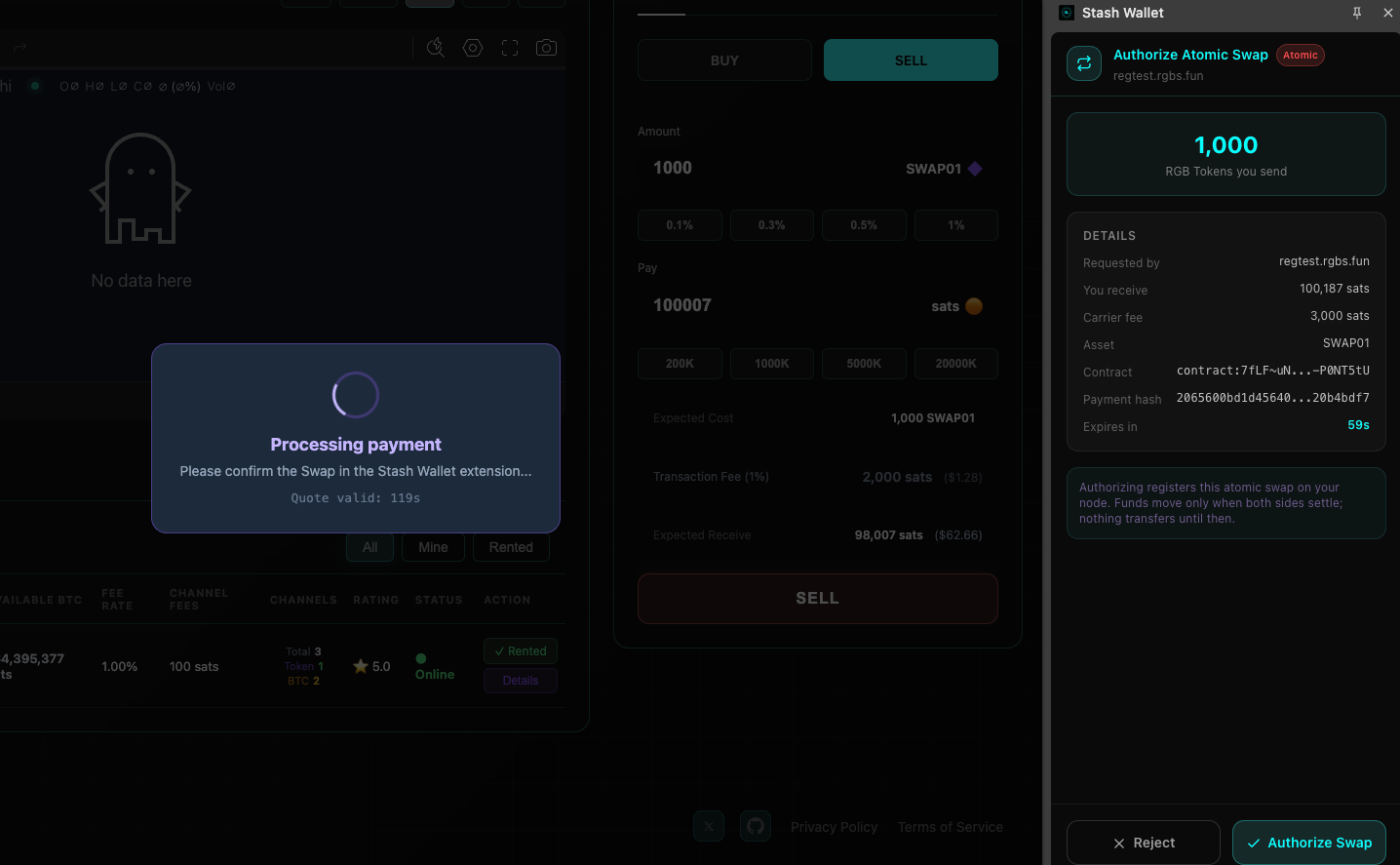
Task: Filter the list by Mine
Action: point(433,547)
